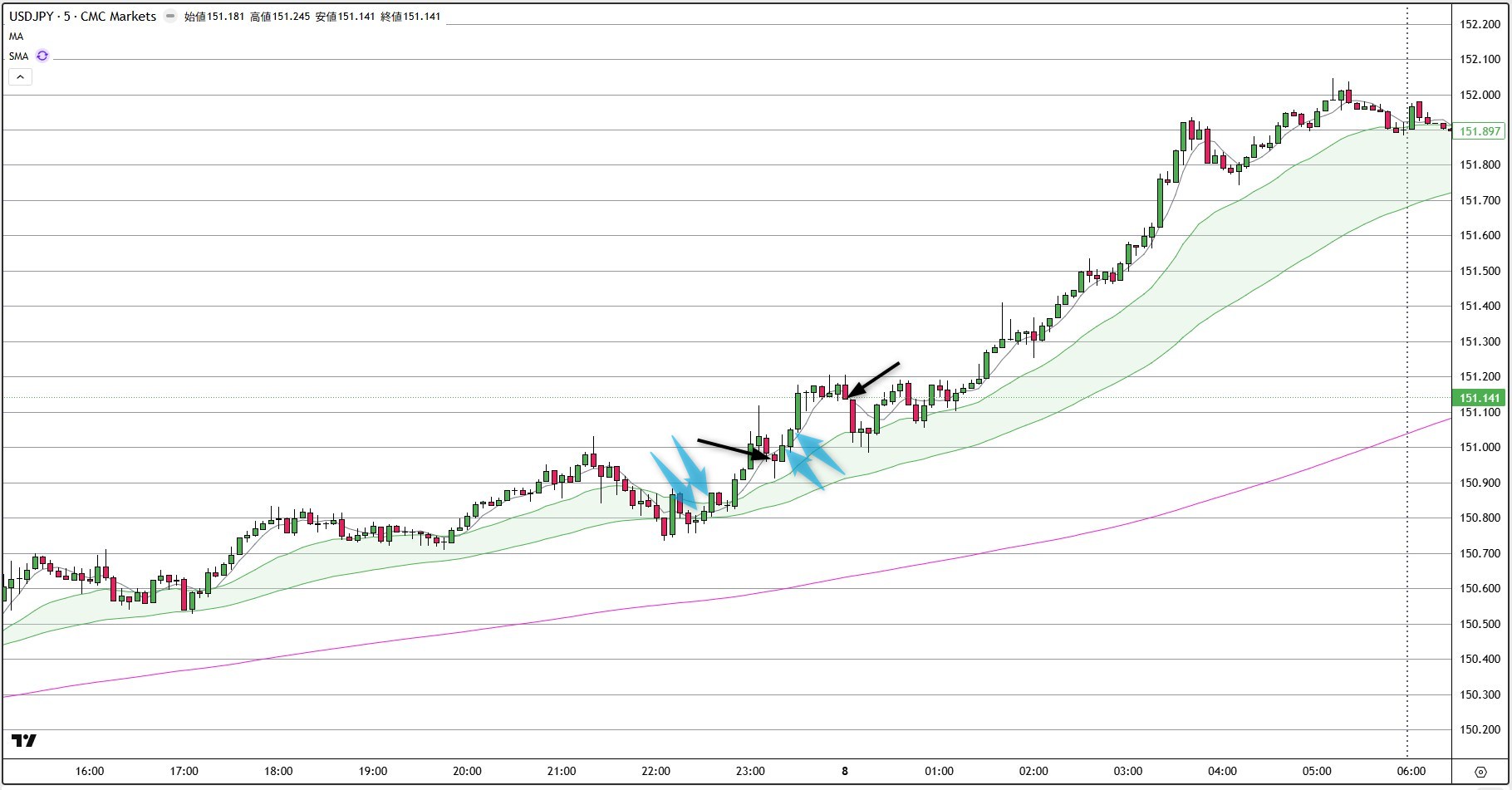
Task: Click the market status icon beside CMC Markets
Action: (x=170, y=17)
